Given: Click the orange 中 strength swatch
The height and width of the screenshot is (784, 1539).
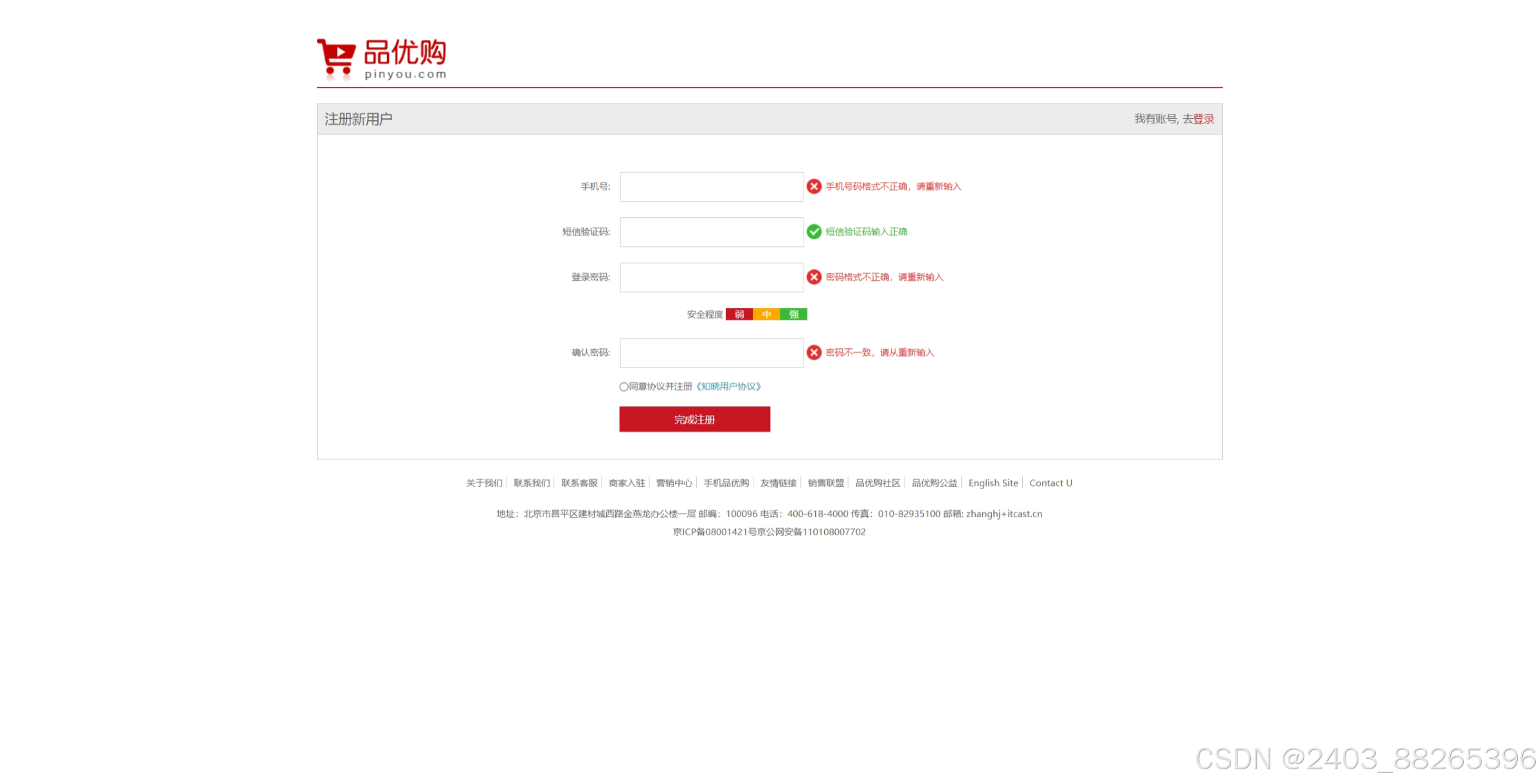Looking at the screenshot, I should [766, 314].
